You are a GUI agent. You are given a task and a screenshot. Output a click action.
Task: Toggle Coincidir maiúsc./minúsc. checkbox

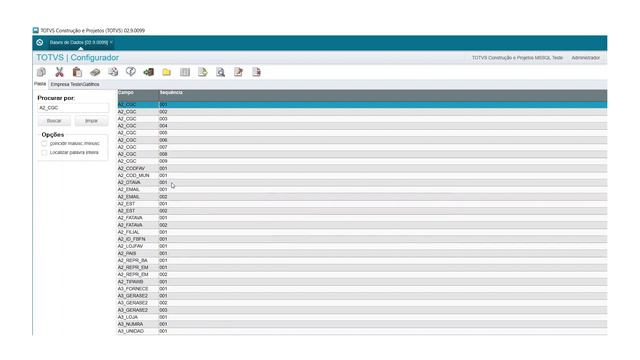(44, 144)
